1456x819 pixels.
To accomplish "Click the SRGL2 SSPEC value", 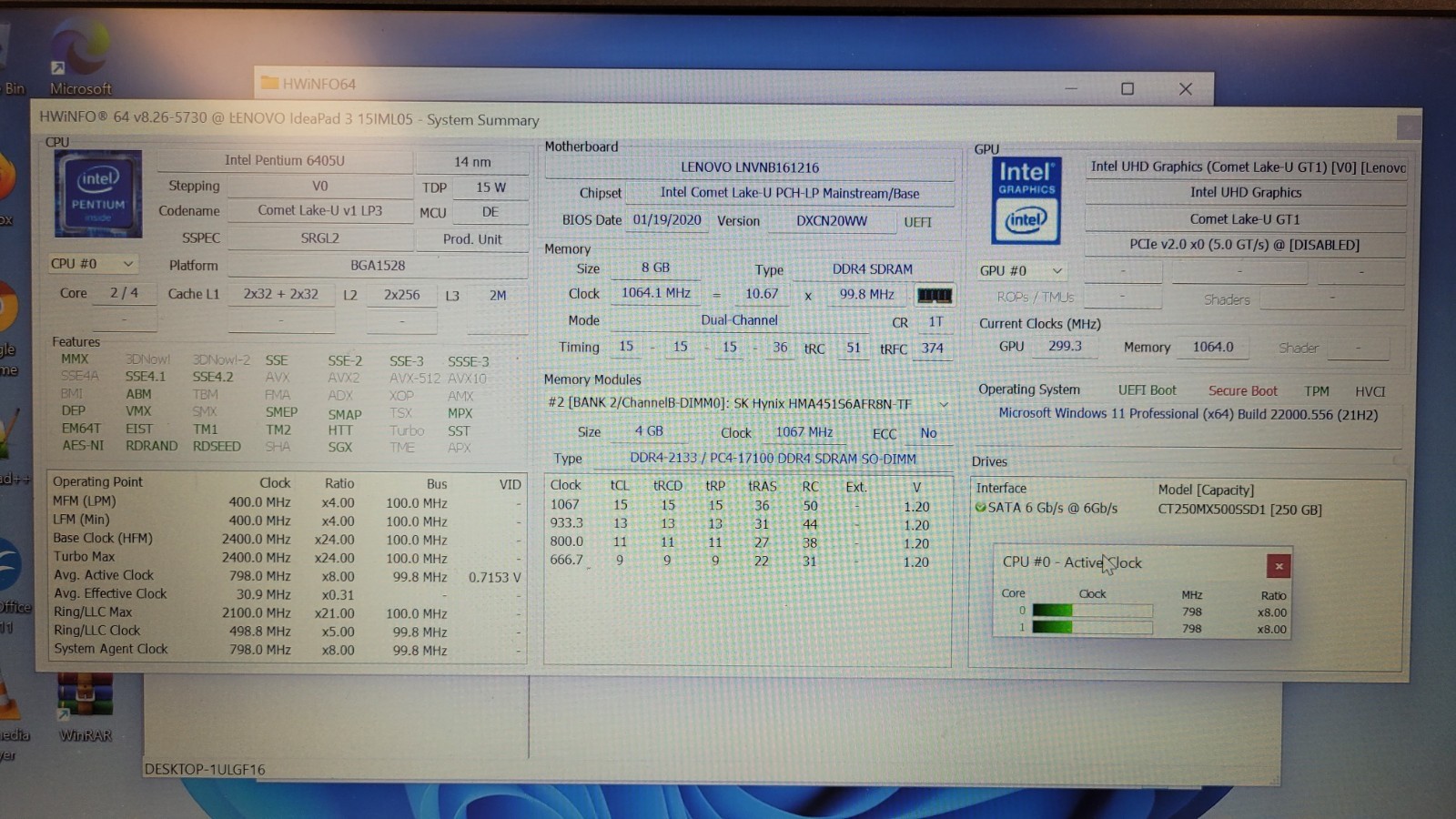I will click(319, 238).
